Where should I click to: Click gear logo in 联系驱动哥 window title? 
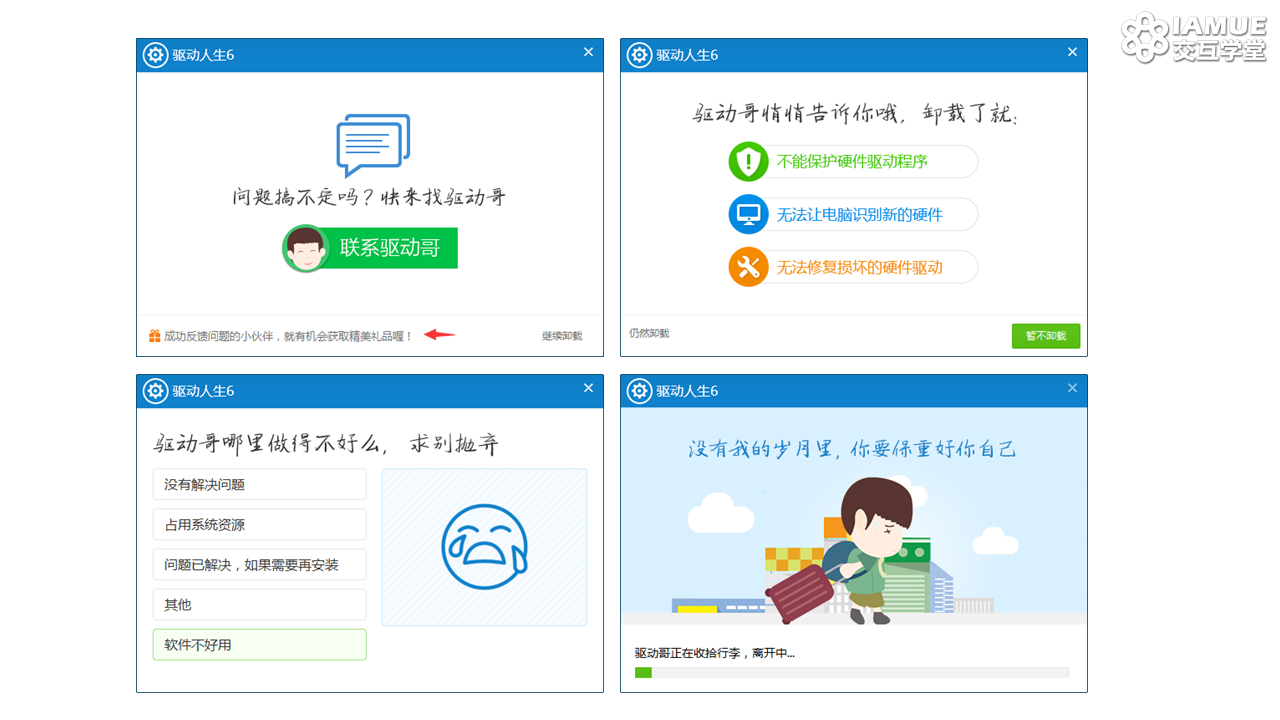click(155, 55)
